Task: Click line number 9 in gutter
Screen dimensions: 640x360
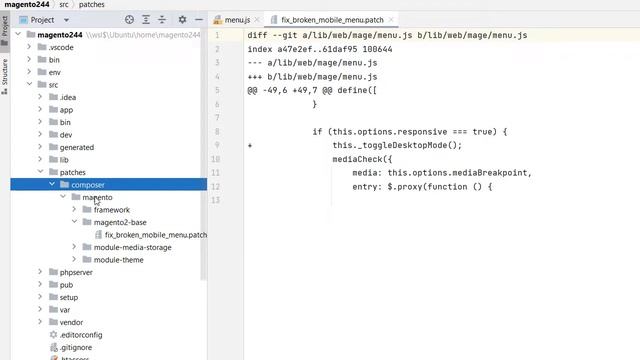Action: (x=217, y=145)
